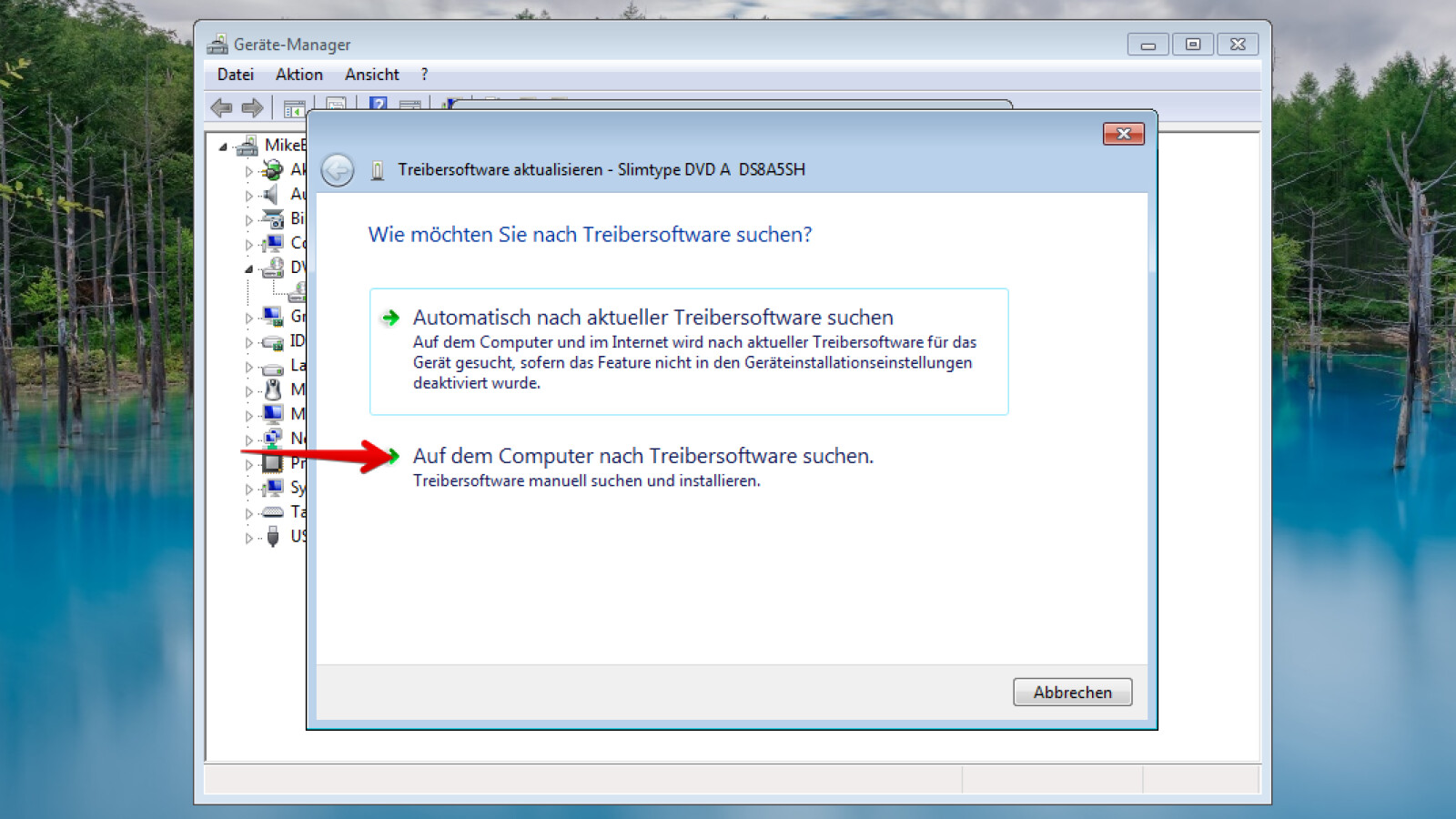1456x819 pixels.
Task: Collapse the DVD/CD-ROM drives tree node
Action: (x=248, y=268)
